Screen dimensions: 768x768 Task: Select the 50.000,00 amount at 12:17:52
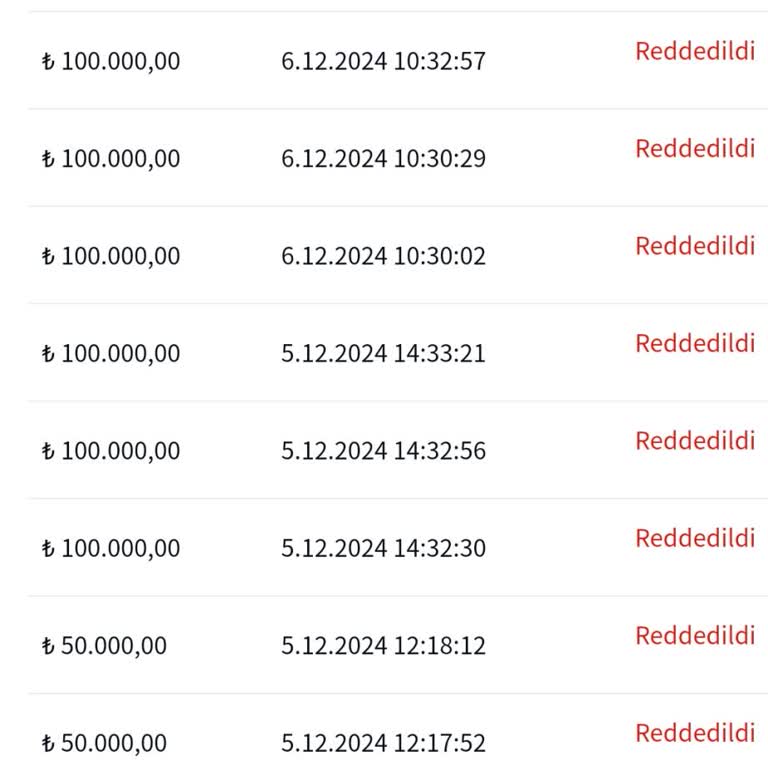(x=104, y=743)
